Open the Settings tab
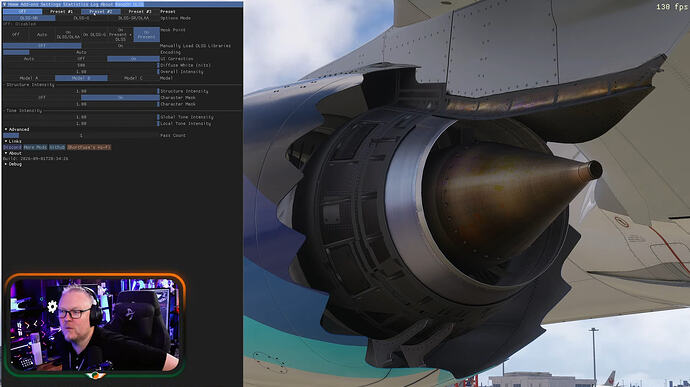 51,4
